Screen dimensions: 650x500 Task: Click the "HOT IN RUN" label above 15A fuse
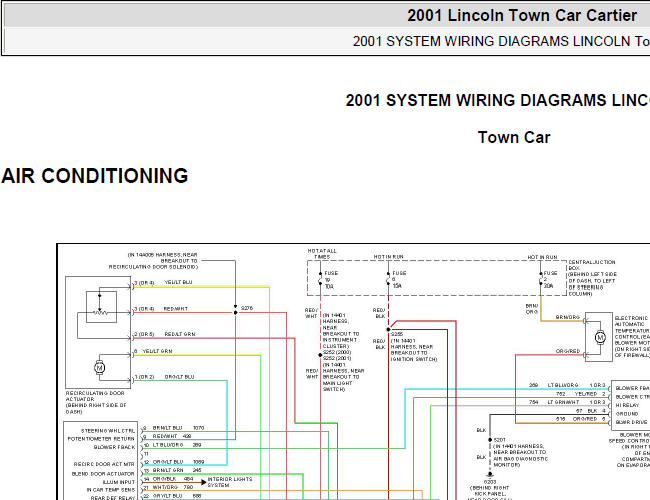(x=388, y=257)
